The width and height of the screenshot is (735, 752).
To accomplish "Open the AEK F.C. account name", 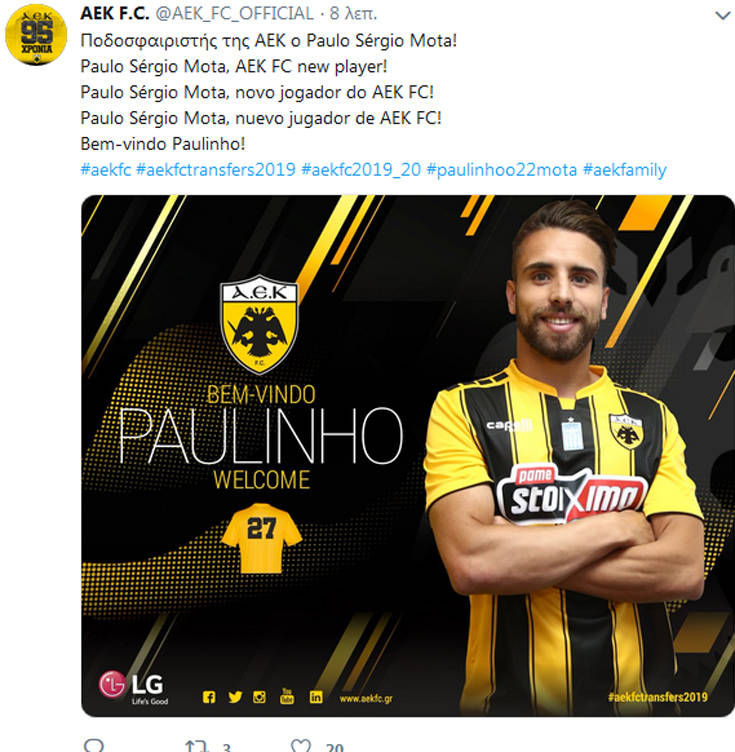I will 115,13.
